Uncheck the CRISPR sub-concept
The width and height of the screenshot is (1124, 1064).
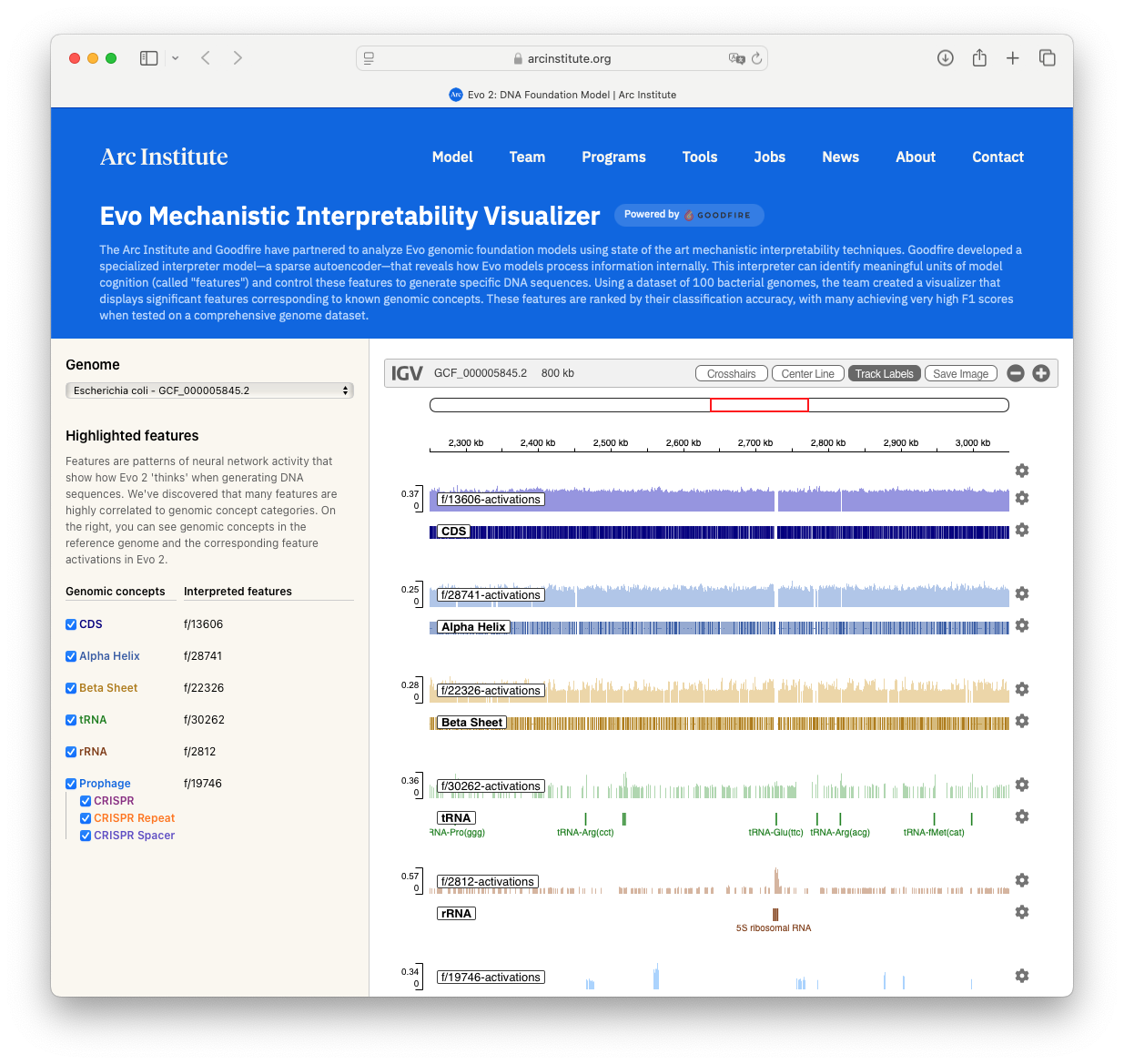coord(86,801)
